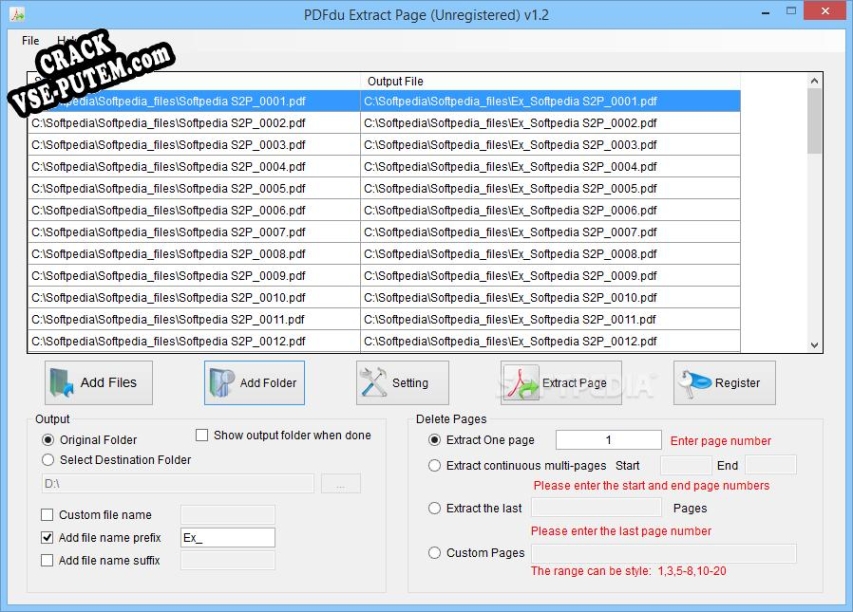
Task: Click output cell Ex_Softpedia S2P_0002.pdf
Action: (x=550, y=123)
